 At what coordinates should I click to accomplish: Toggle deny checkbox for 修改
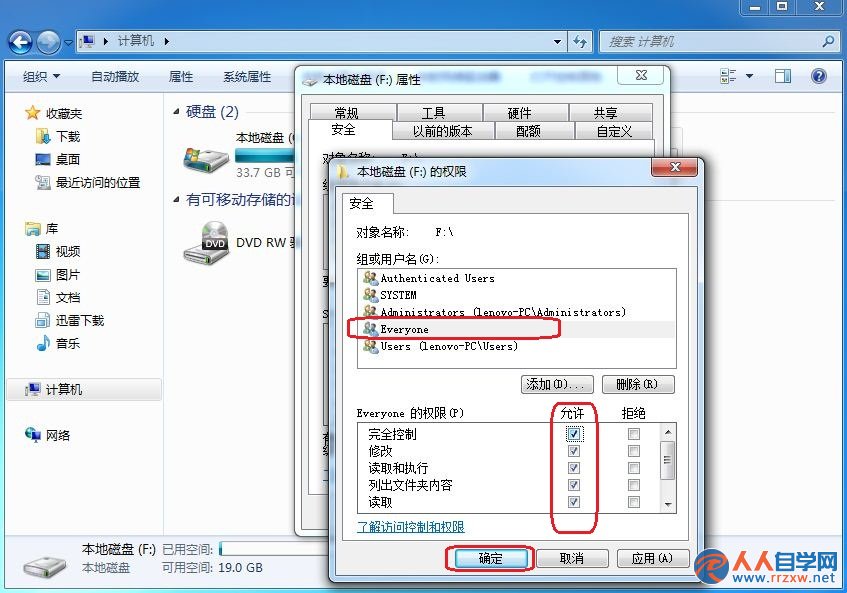click(x=634, y=451)
